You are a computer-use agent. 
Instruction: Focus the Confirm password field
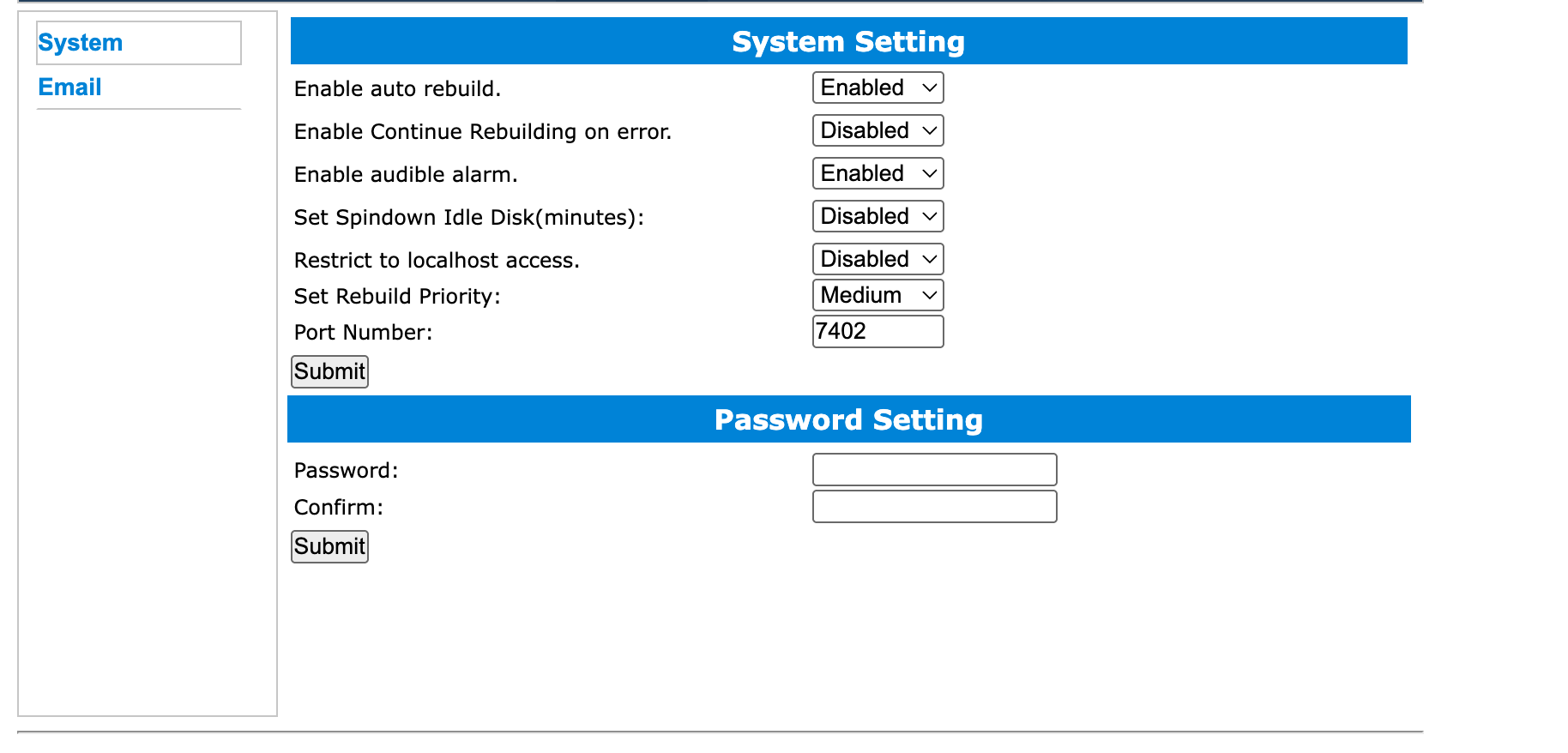pyautogui.click(x=934, y=506)
